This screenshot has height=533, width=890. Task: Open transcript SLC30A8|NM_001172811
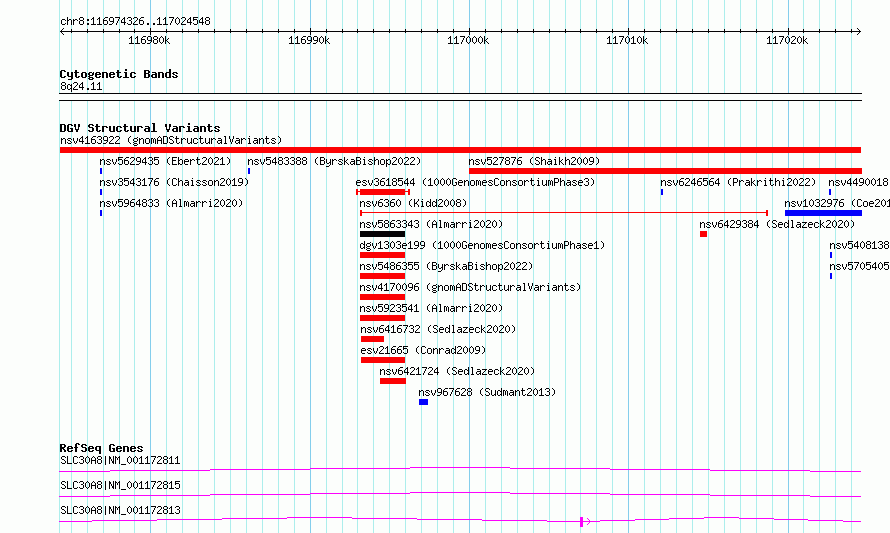coord(120,460)
